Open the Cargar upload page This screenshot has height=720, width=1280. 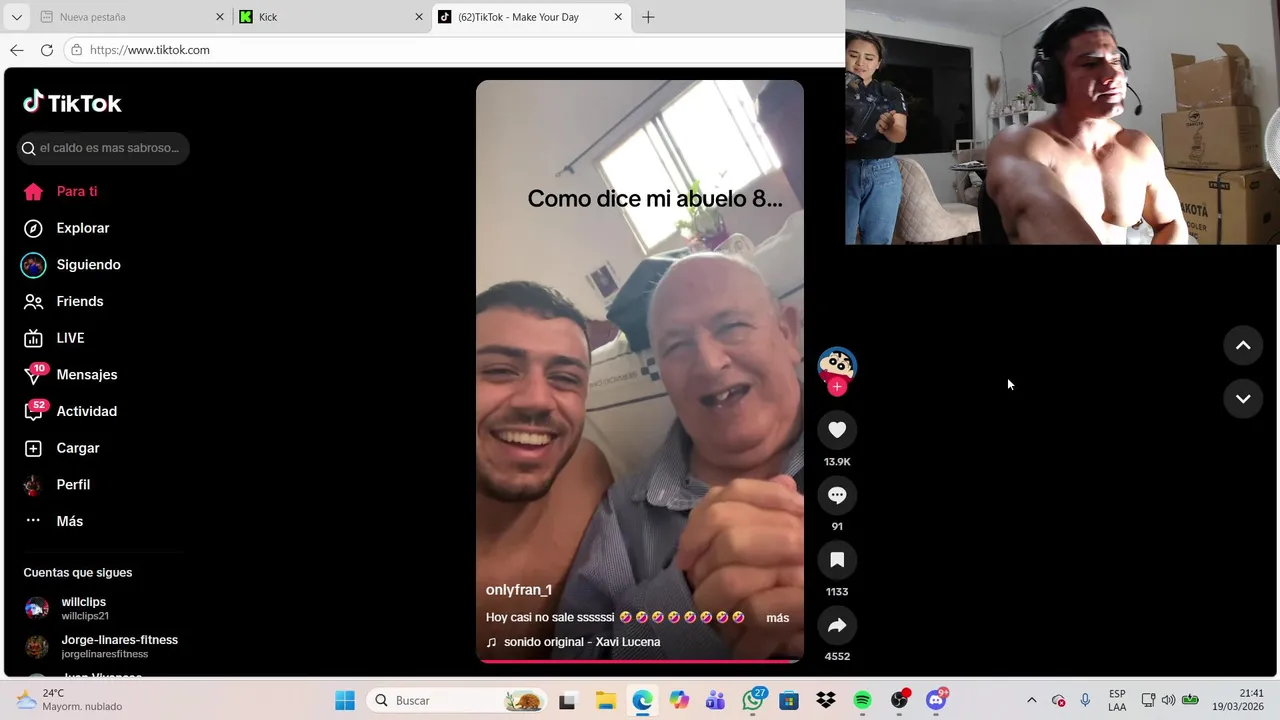[61, 448]
